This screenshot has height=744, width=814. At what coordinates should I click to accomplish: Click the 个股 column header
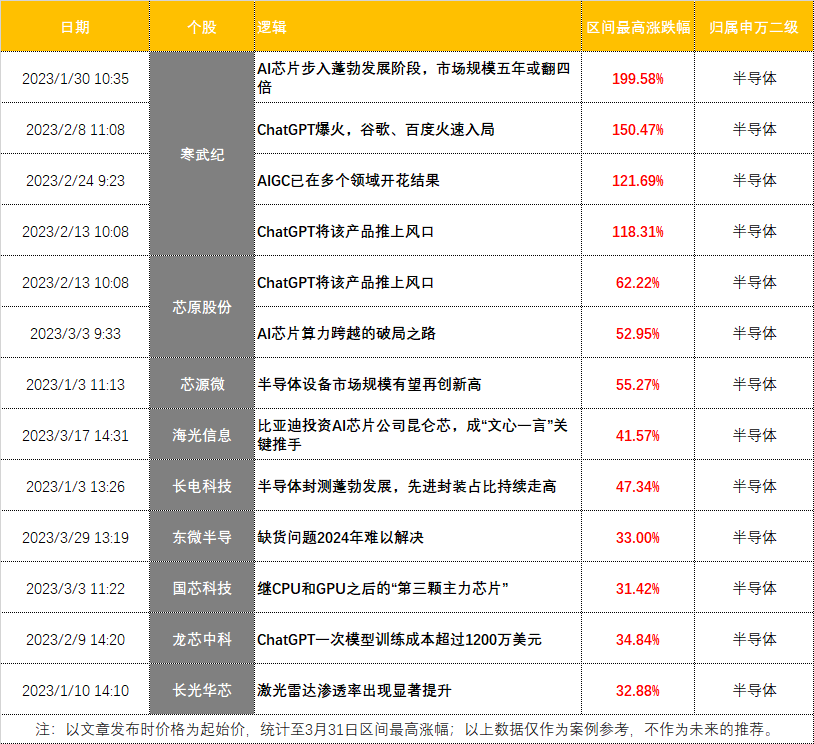pos(202,27)
